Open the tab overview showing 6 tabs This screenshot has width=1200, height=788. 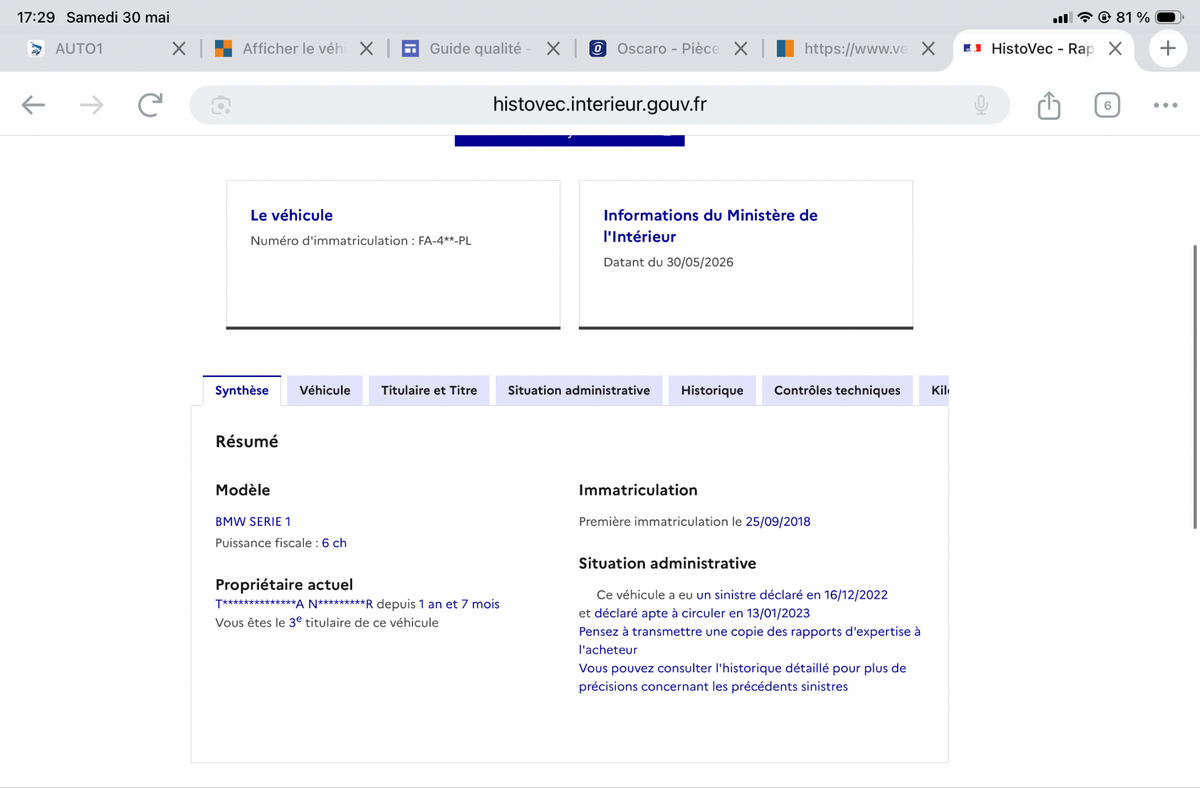point(1107,105)
